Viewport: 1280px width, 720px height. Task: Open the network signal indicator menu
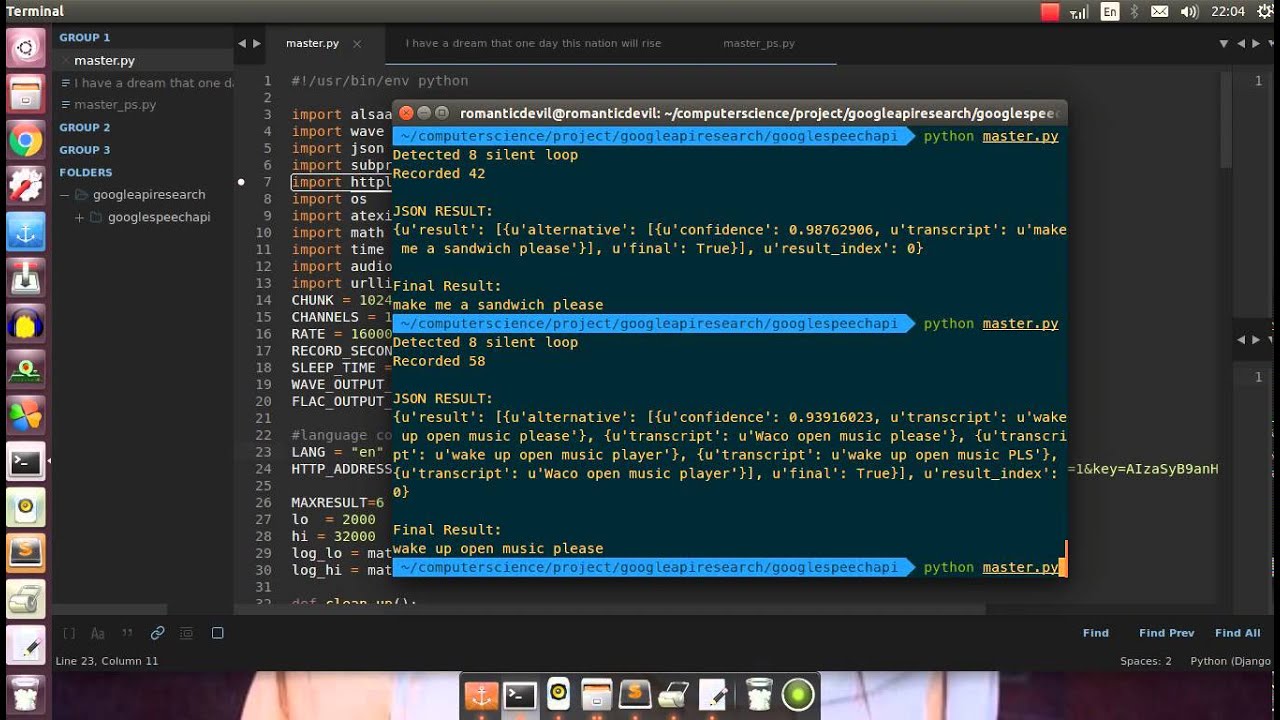[1079, 12]
